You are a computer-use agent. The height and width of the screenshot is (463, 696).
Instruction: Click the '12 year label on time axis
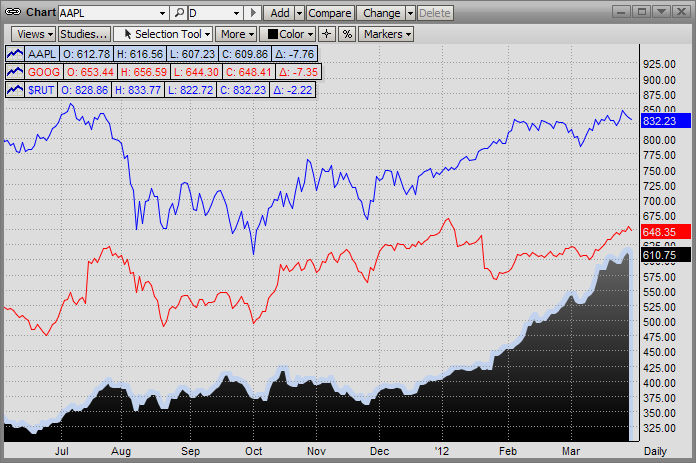coord(442,451)
